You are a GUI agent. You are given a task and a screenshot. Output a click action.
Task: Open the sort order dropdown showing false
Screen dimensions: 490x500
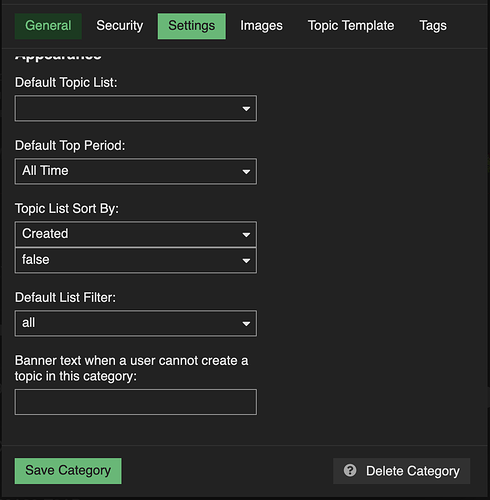(x=136, y=260)
